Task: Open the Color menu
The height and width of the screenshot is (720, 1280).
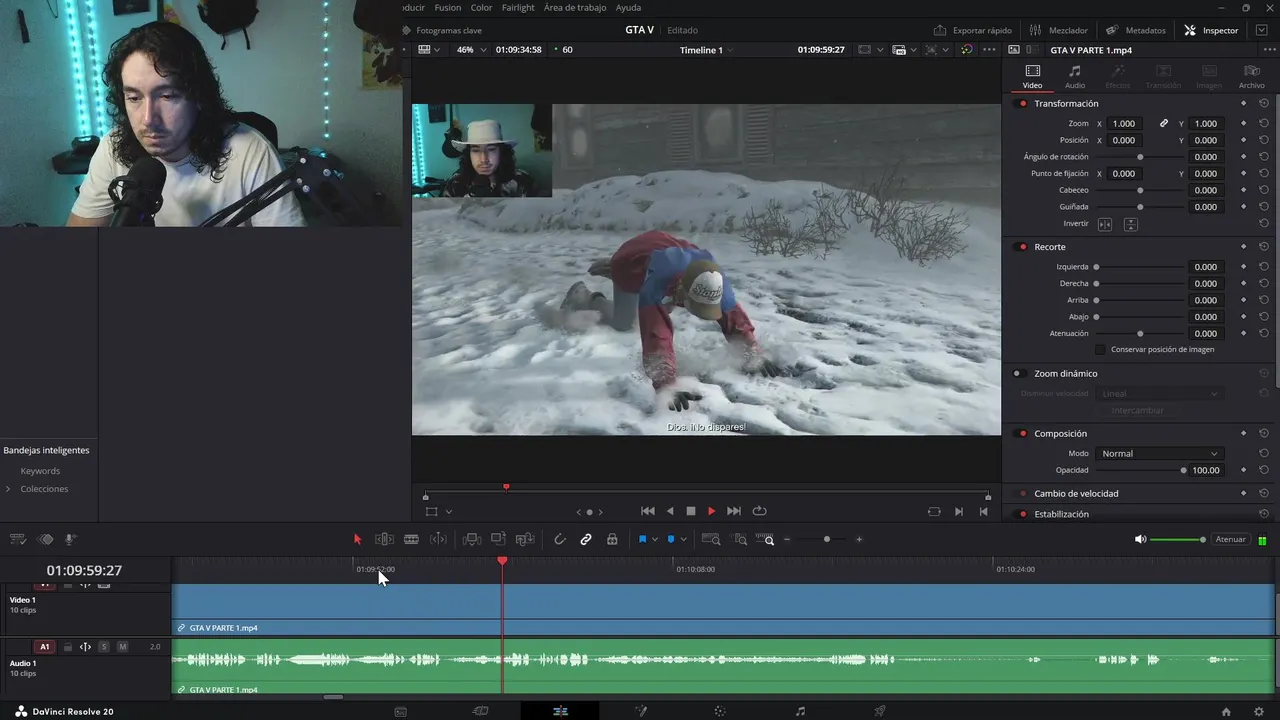Action: pos(481,7)
